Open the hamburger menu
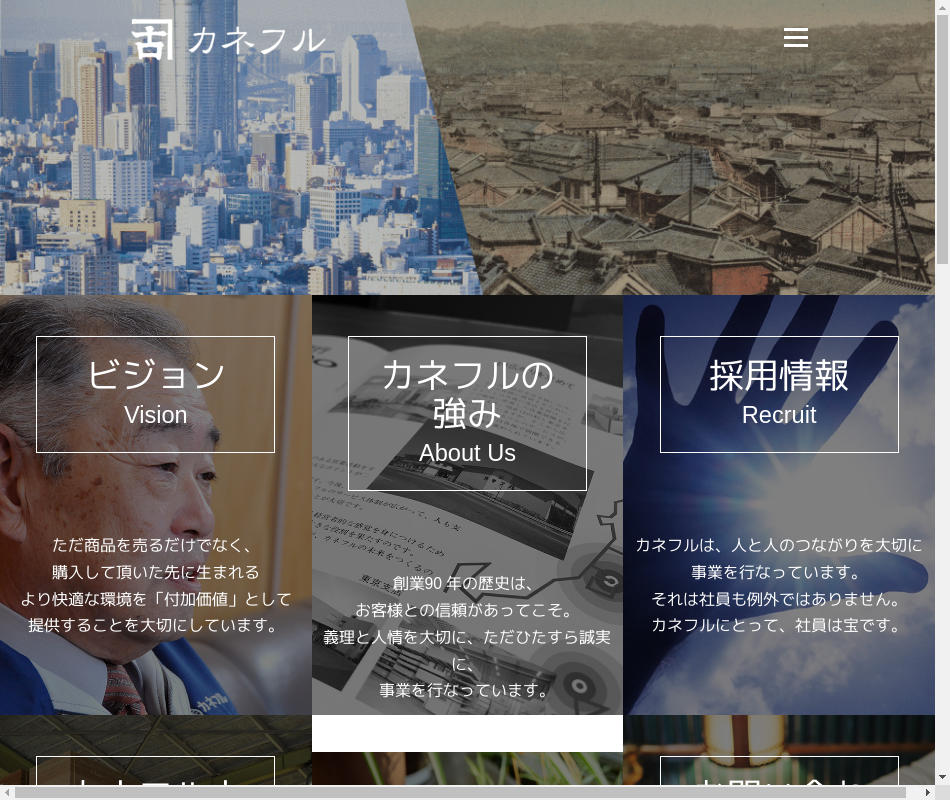The image size is (950, 800). coord(795,38)
